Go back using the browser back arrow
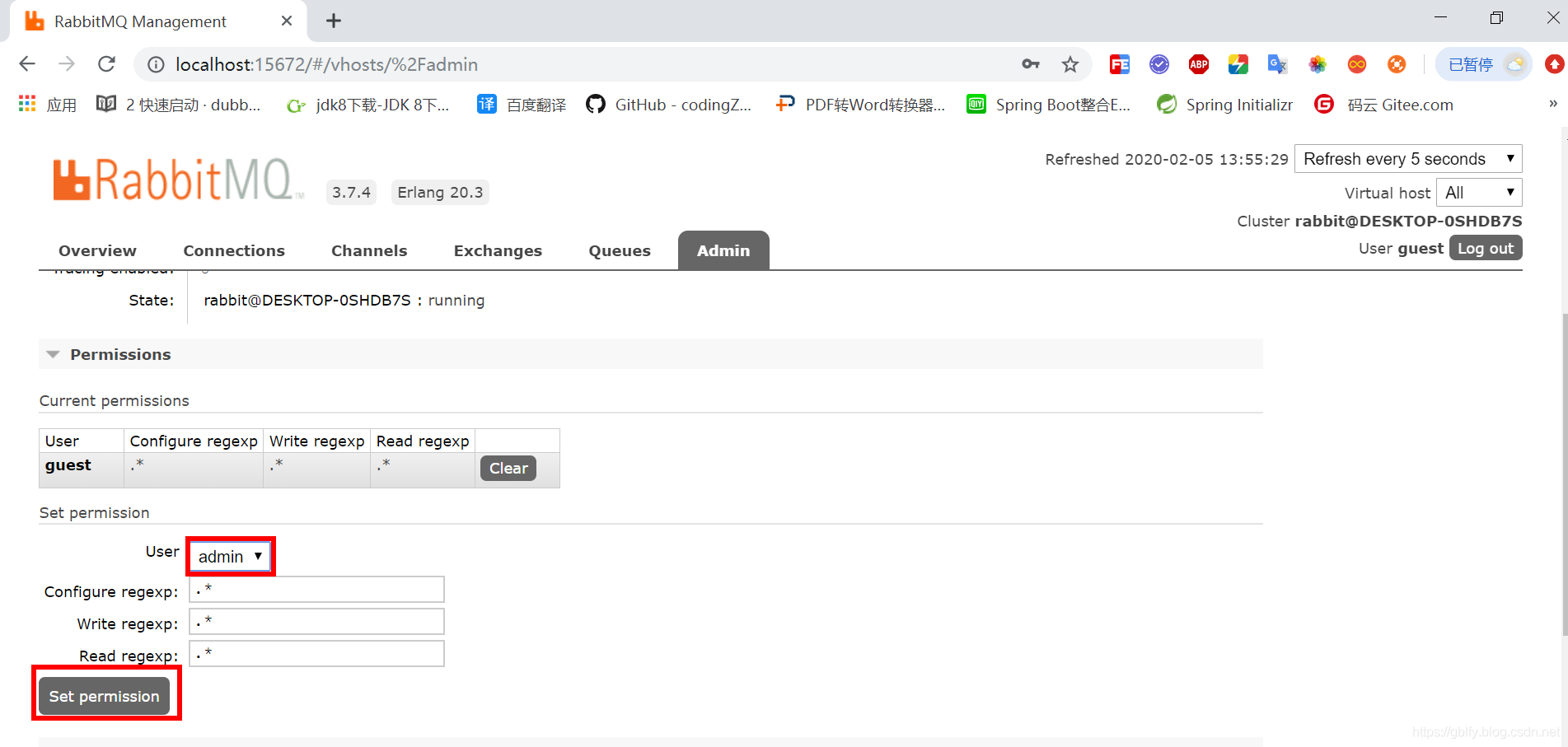Image resolution: width=1568 pixels, height=747 pixels. [27, 64]
